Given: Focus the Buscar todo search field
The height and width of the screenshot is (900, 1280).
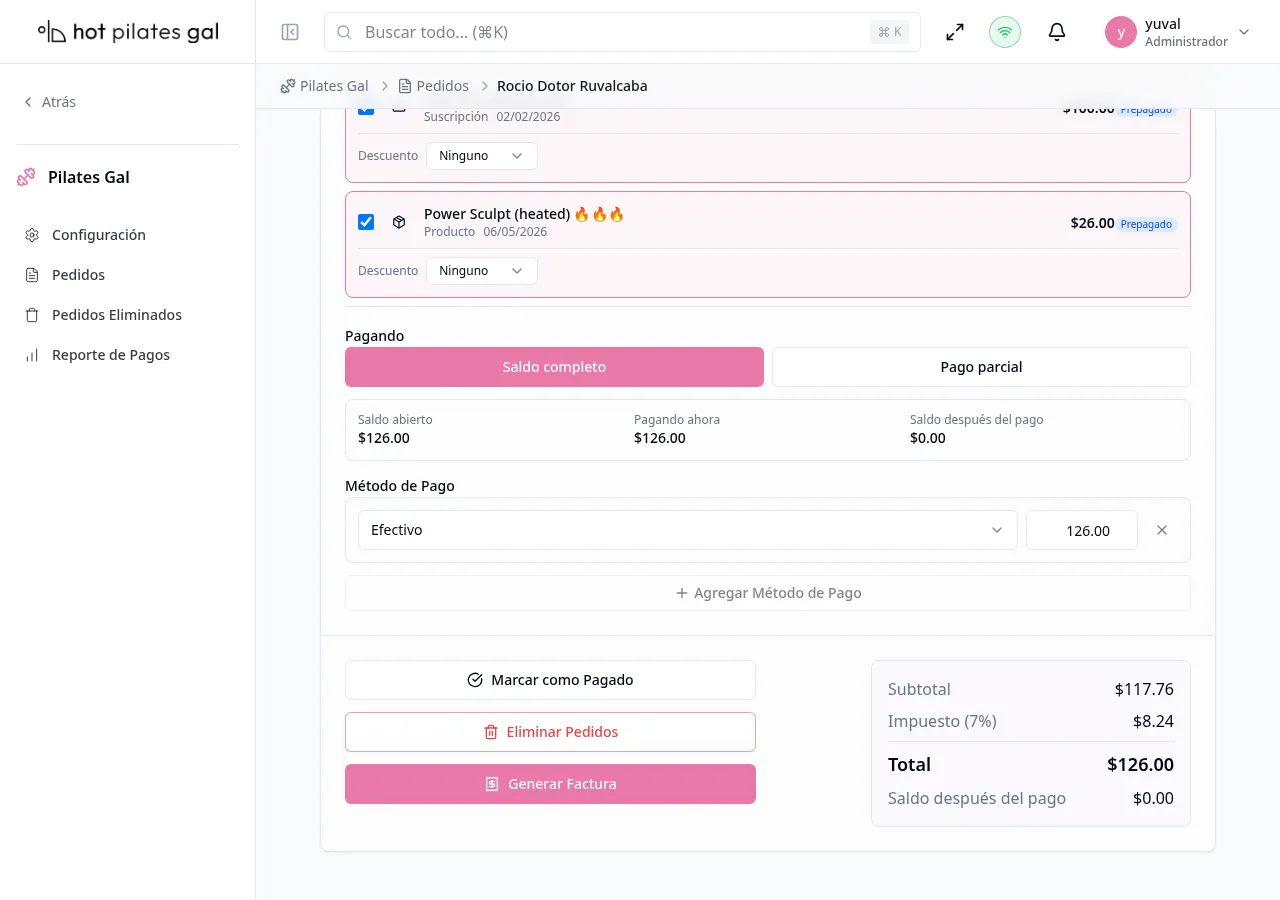Looking at the screenshot, I should pyautogui.click(x=622, y=32).
